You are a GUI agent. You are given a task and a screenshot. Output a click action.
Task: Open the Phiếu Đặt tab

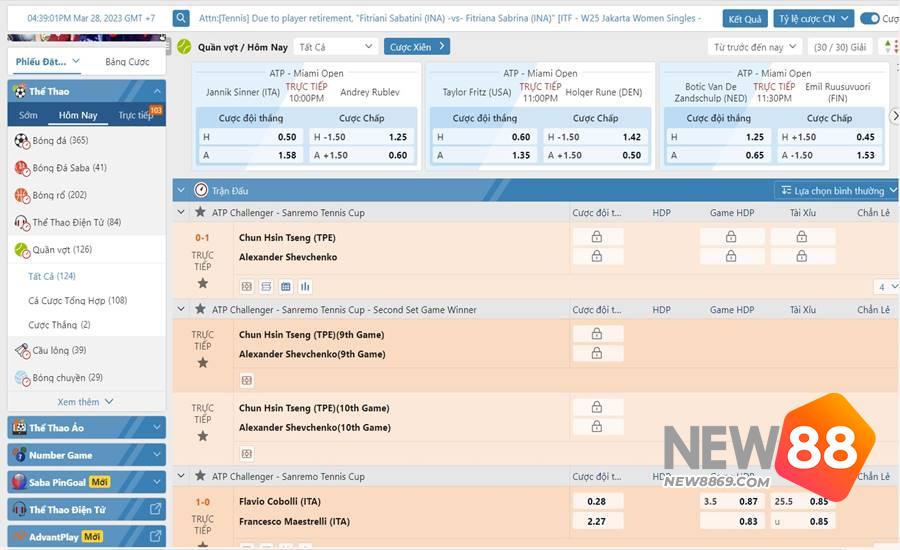[x=47, y=61]
